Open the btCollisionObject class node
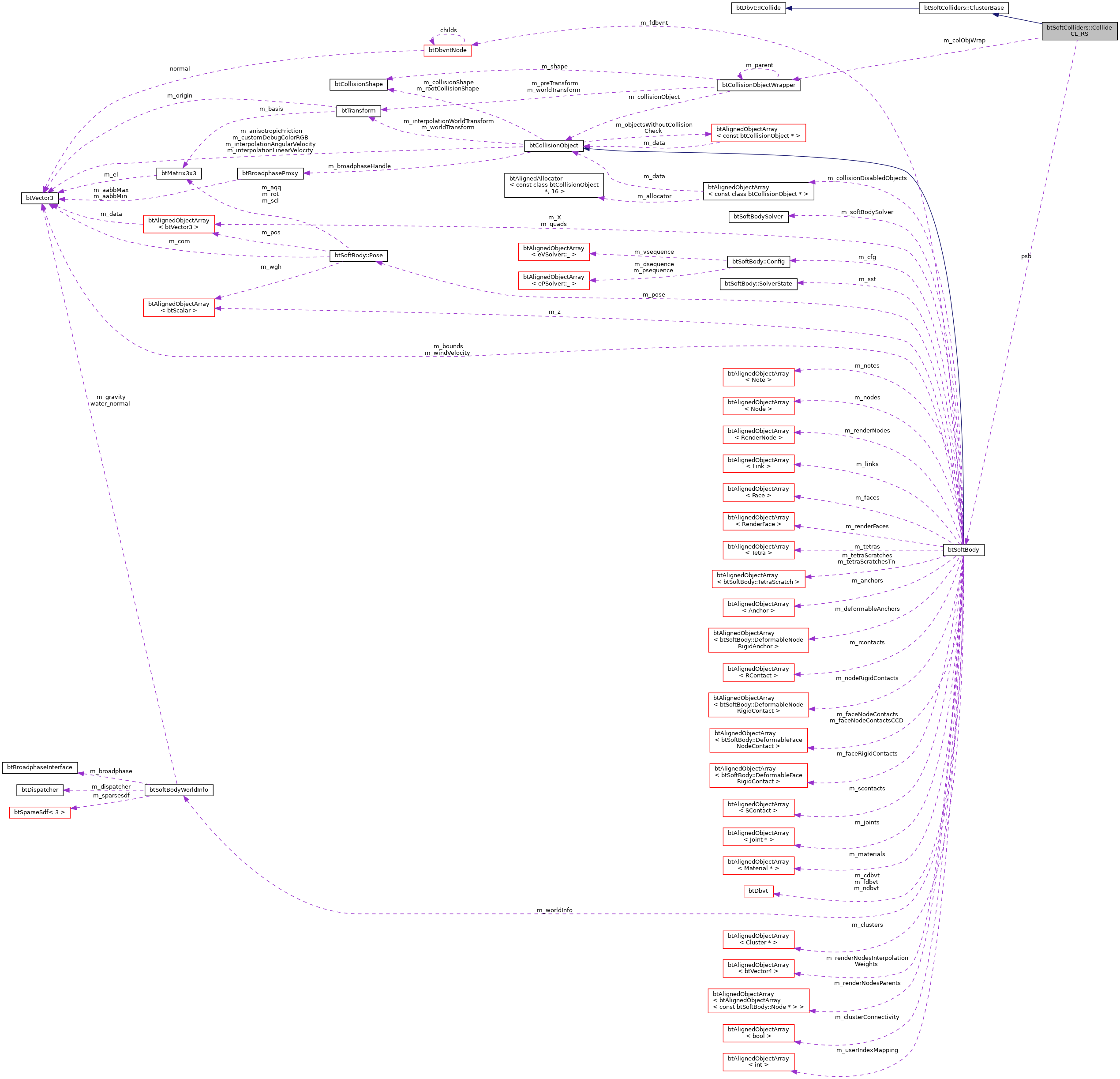The height and width of the screenshot is (1079, 1120). tap(554, 146)
